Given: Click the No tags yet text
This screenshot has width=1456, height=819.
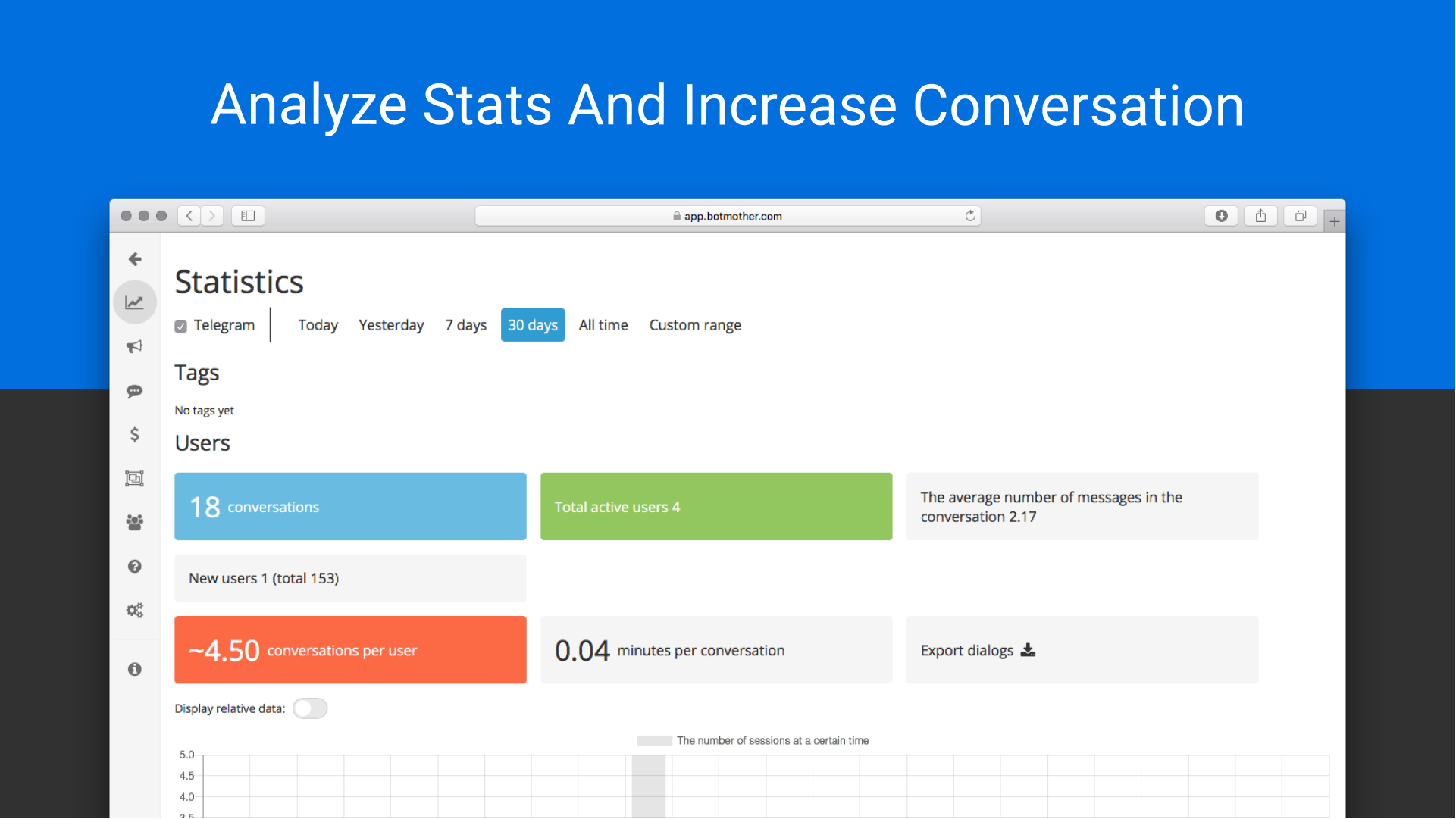Looking at the screenshot, I should pos(205,411).
